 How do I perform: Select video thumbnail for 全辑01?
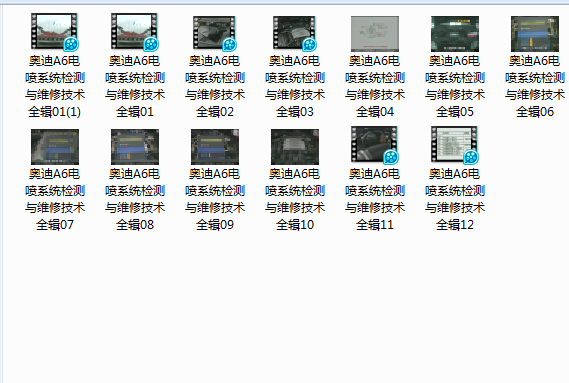[x=135, y=32]
